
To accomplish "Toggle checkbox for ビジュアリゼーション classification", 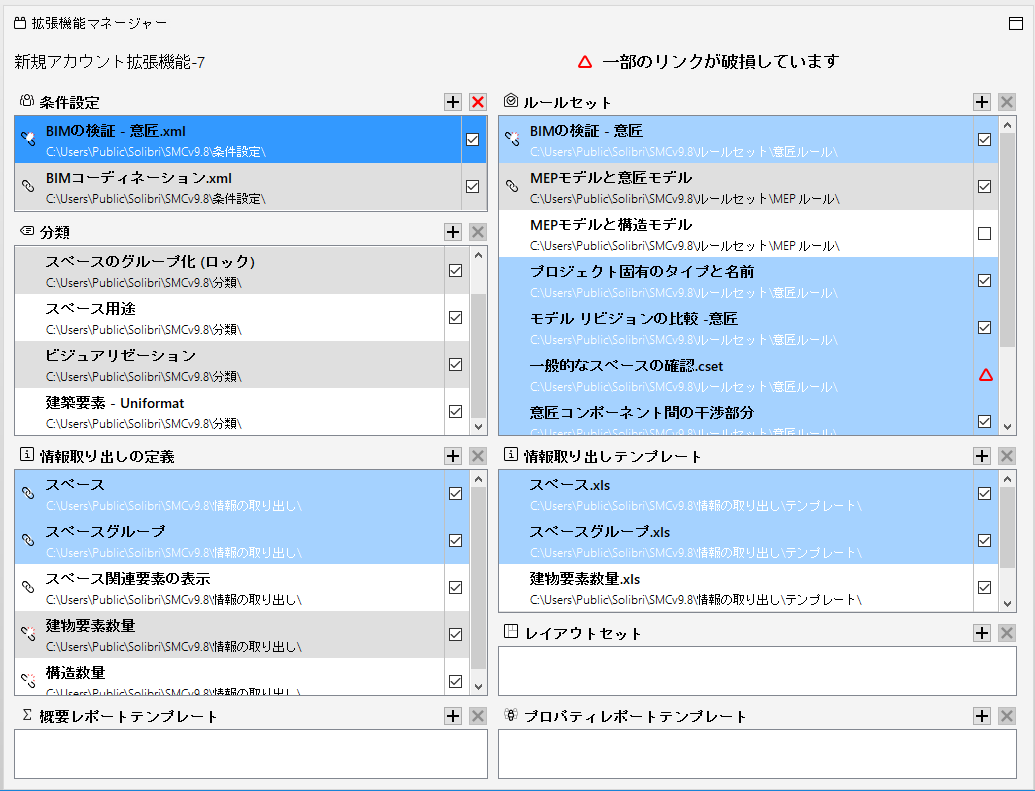I will [x=455, y=364].
